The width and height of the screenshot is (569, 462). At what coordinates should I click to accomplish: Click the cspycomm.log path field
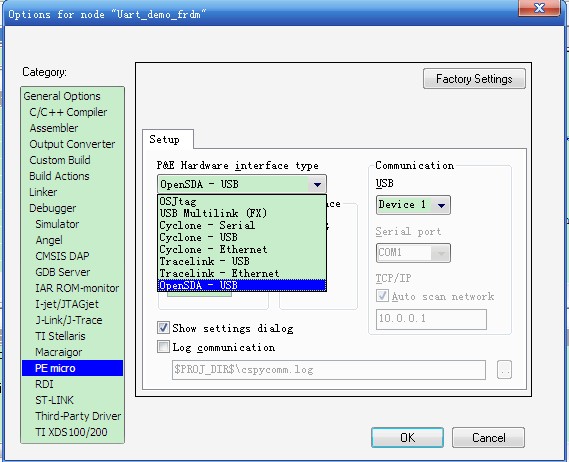pos(329,370)
